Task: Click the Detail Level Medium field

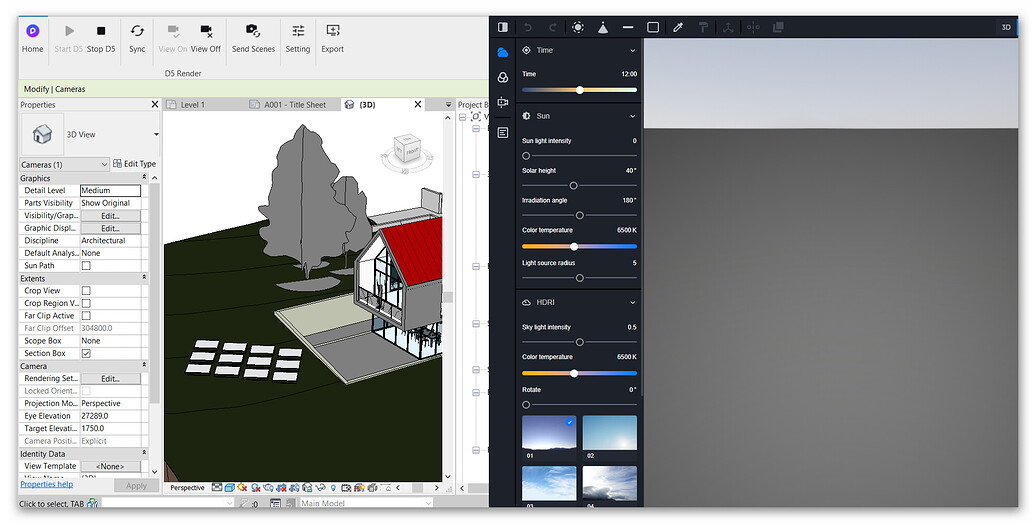Action: (x=110, y=190)
